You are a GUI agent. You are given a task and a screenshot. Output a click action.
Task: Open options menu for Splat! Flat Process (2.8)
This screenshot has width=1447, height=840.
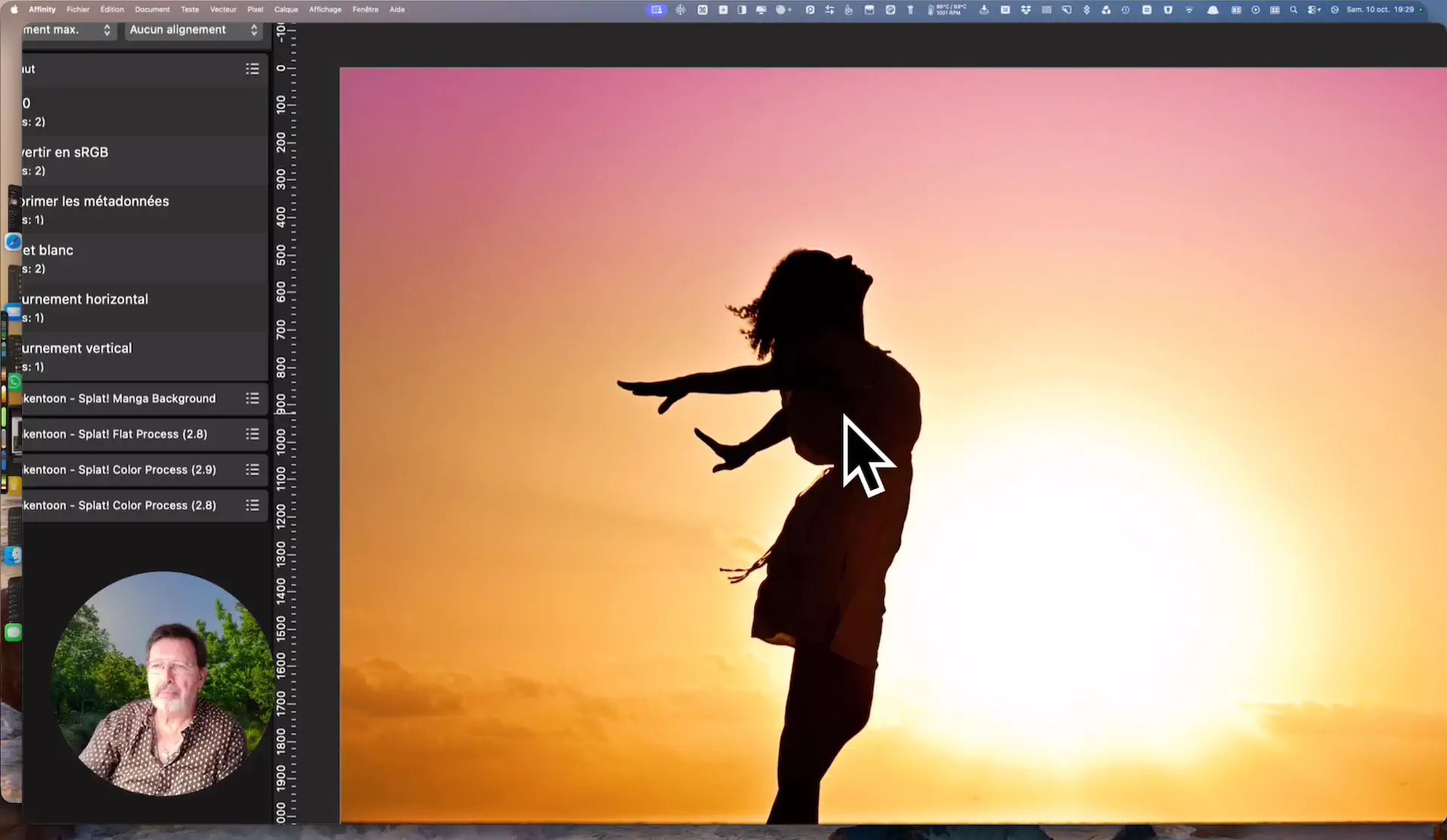click(252, 434)
